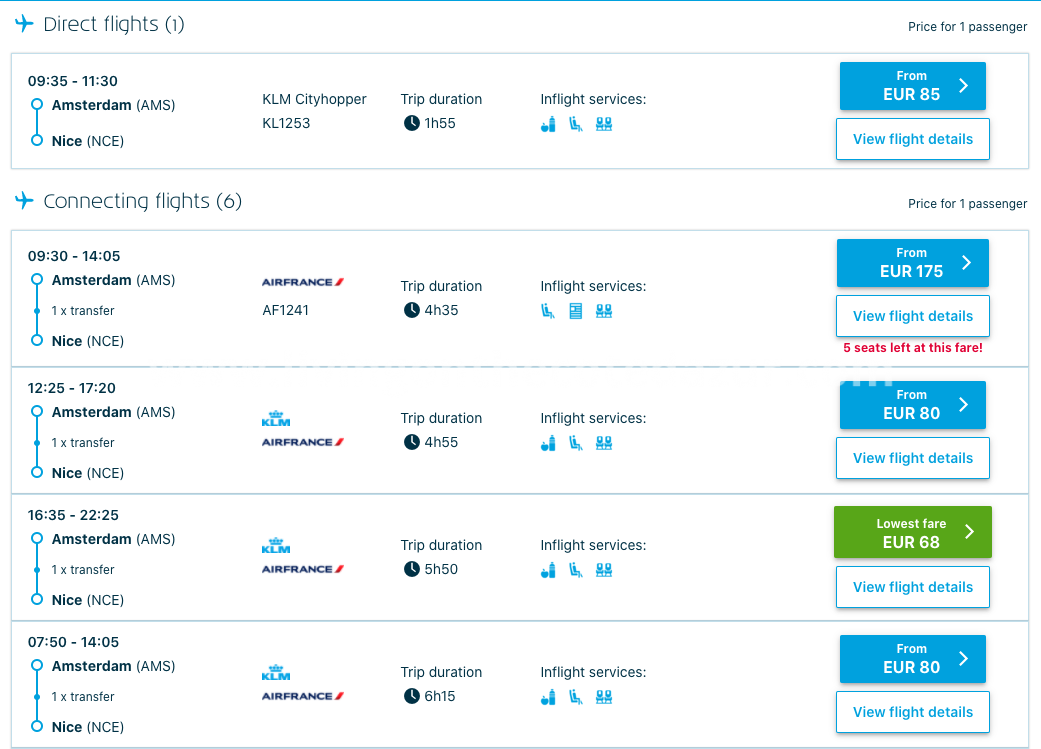Select the Lowest fare EUR 68 option
The width and height of the screenshot is (1041, 749).
912,532
